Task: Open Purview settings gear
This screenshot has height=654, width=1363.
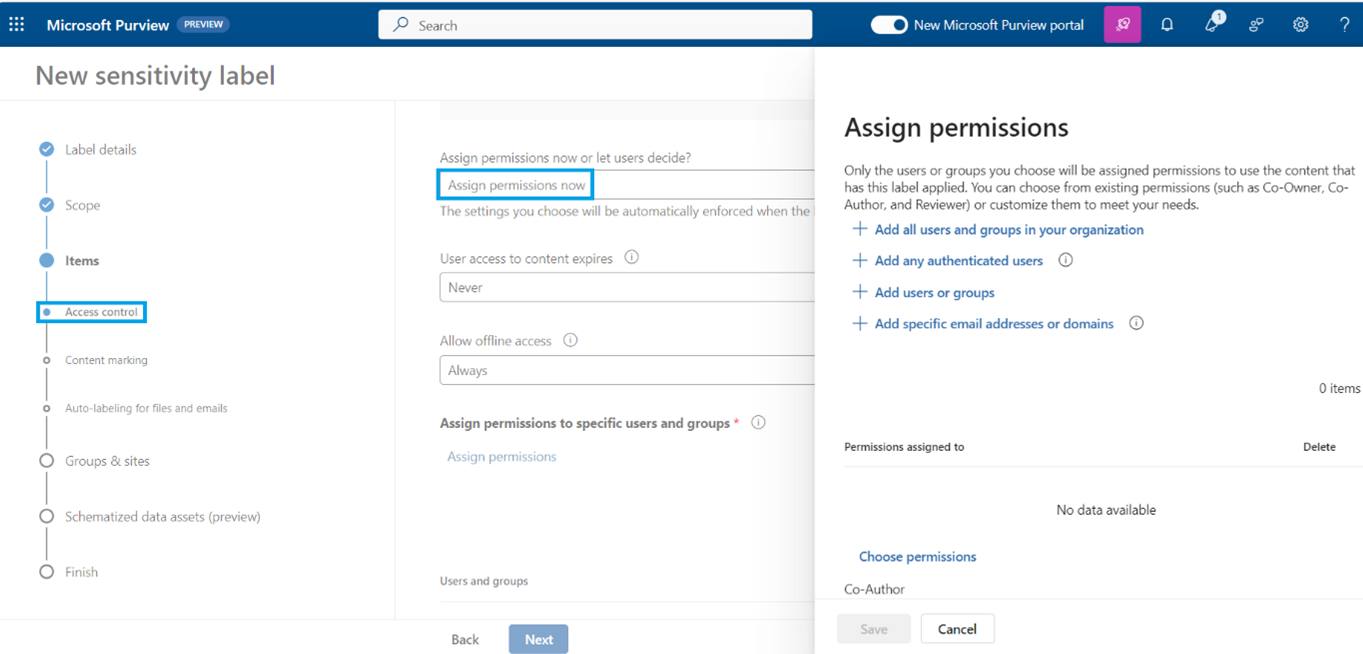Action: coord(1299,24)
